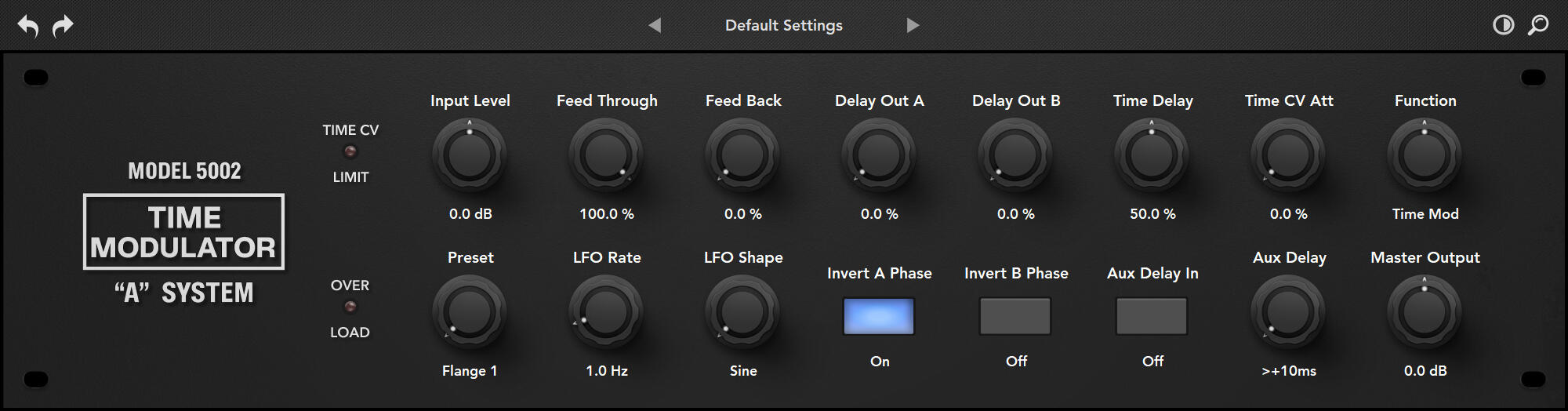The image size is (1568, 411).
Task: Click the Feed Through knob
Action: [606, 155]
